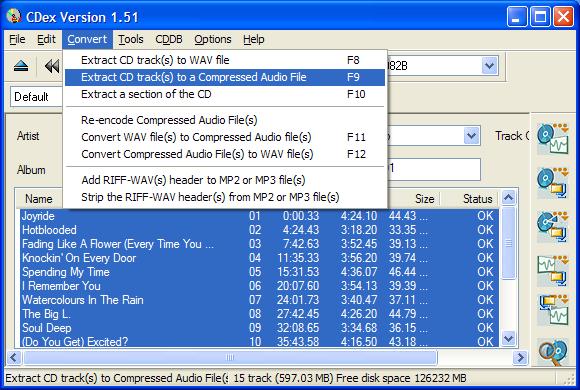
Task: Click Extract CD tracks to compressed file sidebar icon
Action: pos(553,183)
